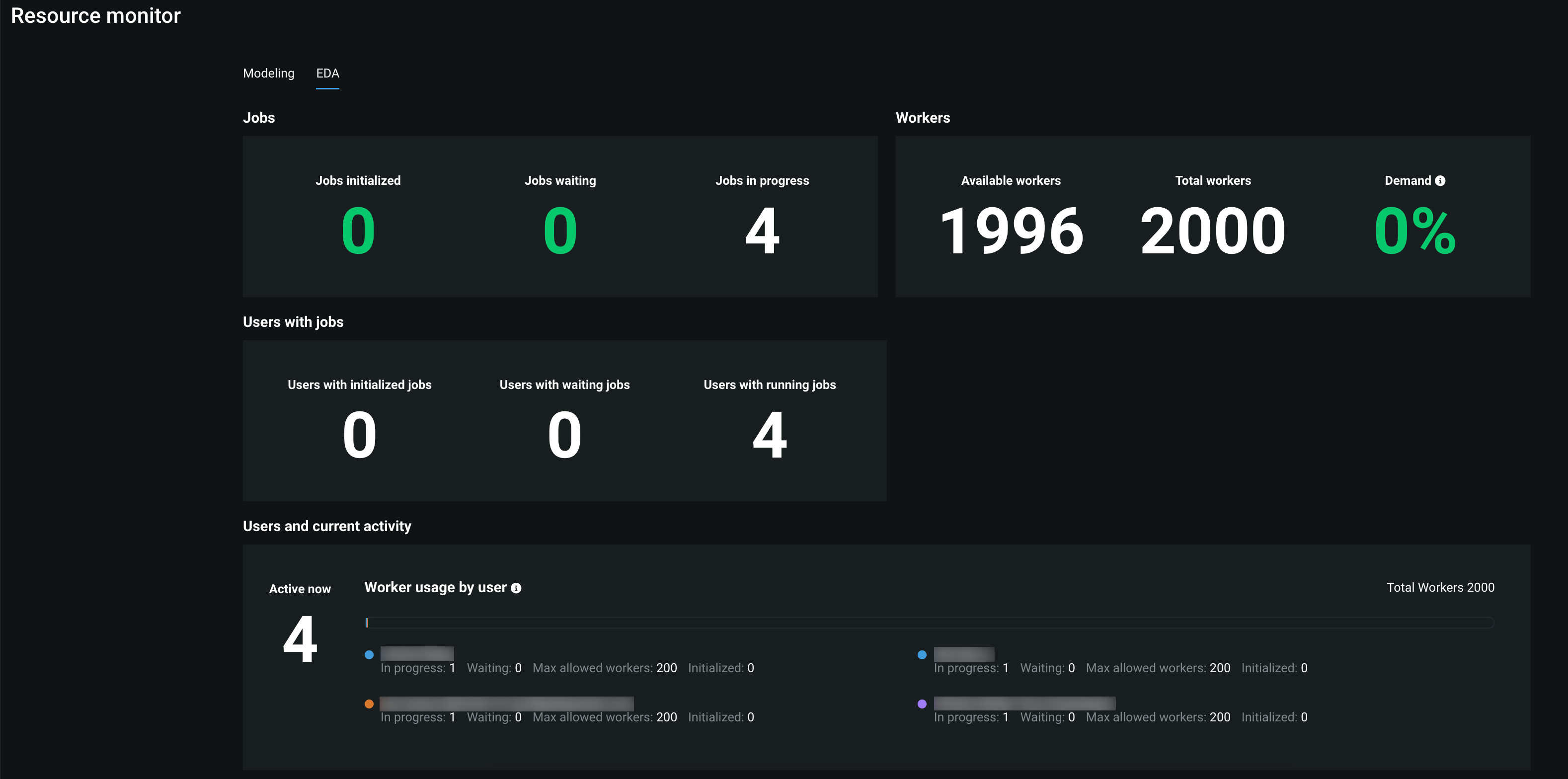Image resolution: width=1568 pixels, height=779 pixels.
Task: Click the Total workers value 2000
Action: [x=1213, y=231]
